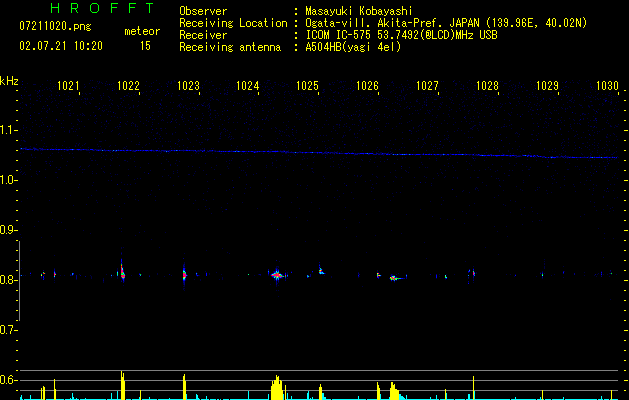This screenshot has width=629, height=400.
Task: Click time axis label 1028
Action: (x=487, y=85)
